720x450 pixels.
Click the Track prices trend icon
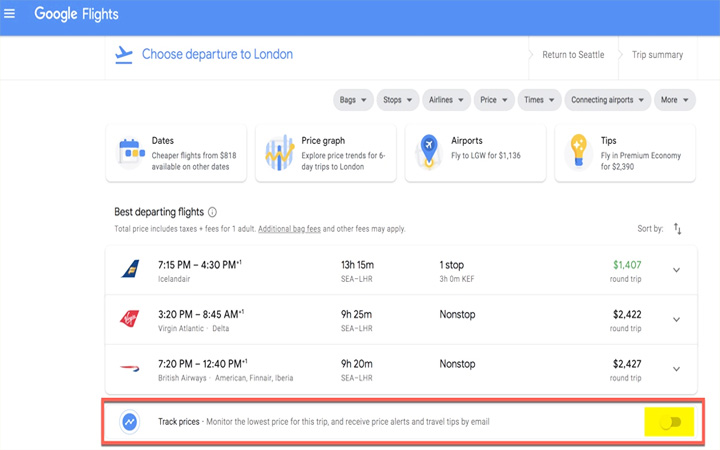click(x=130, y=422)
